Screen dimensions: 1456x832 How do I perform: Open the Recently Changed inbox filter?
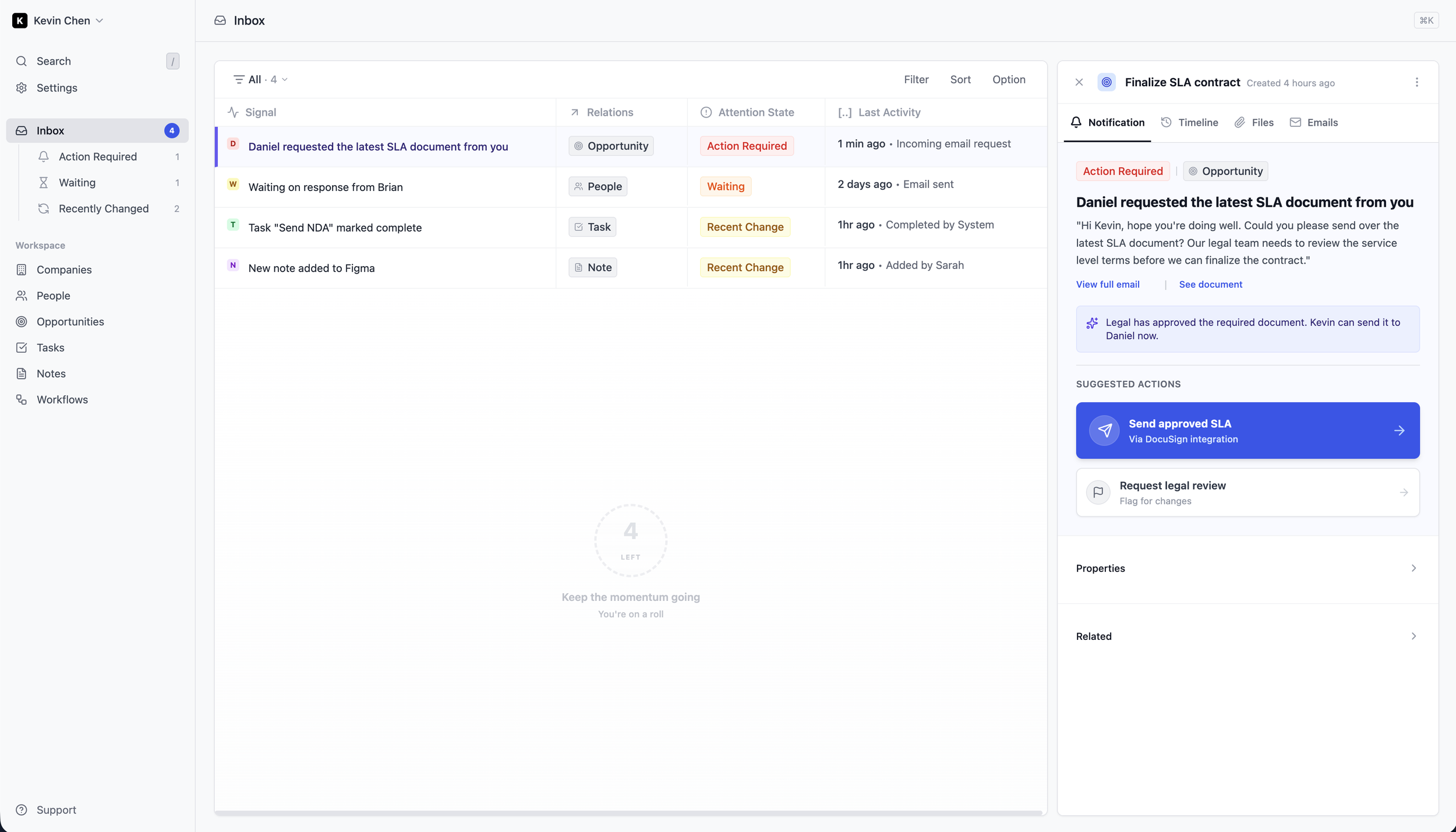103,208
